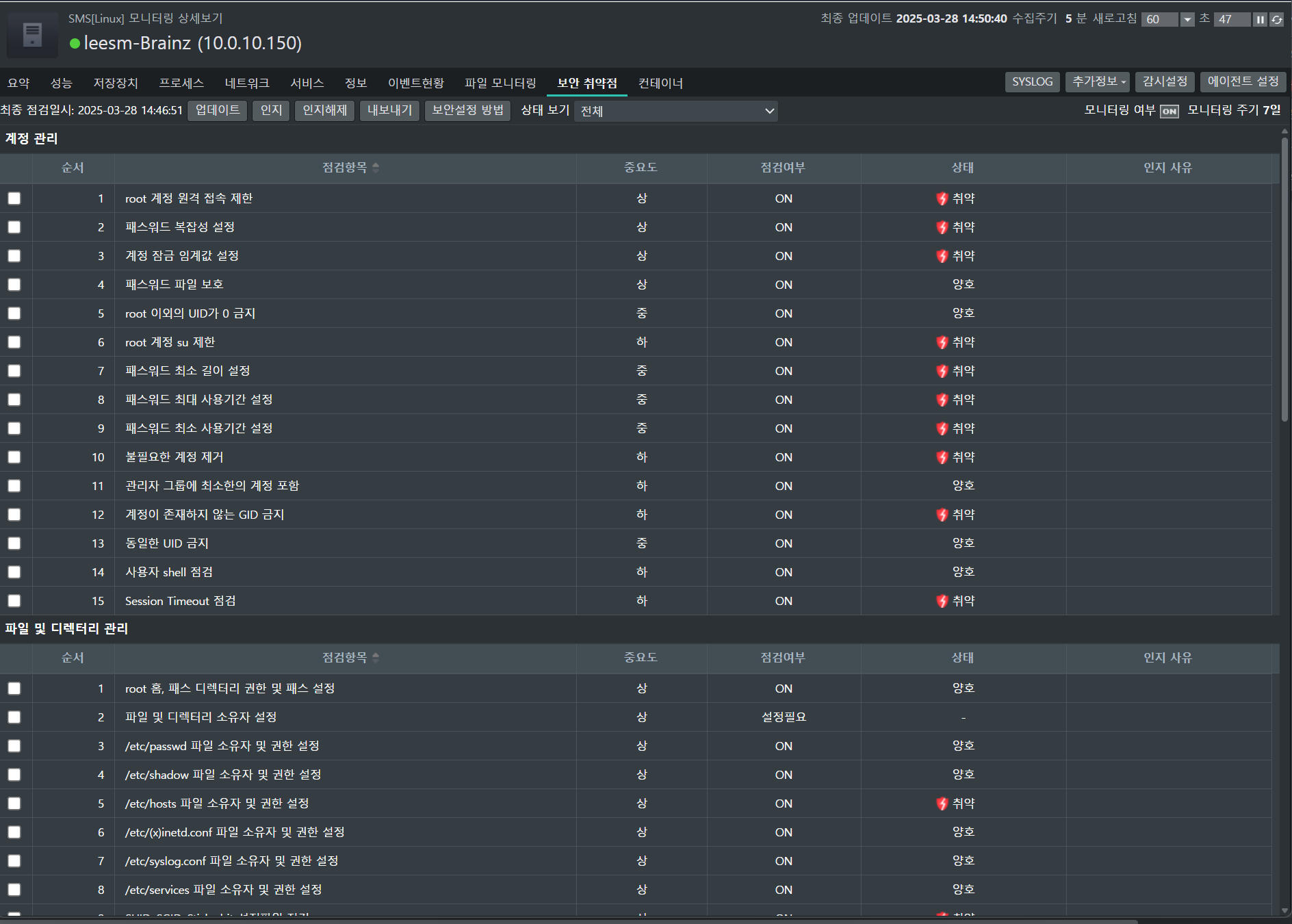The image size is (1292, 924).
Task: Check the box for 파일 및 디렉터리 소유자 설정
Action: [14, 717]
